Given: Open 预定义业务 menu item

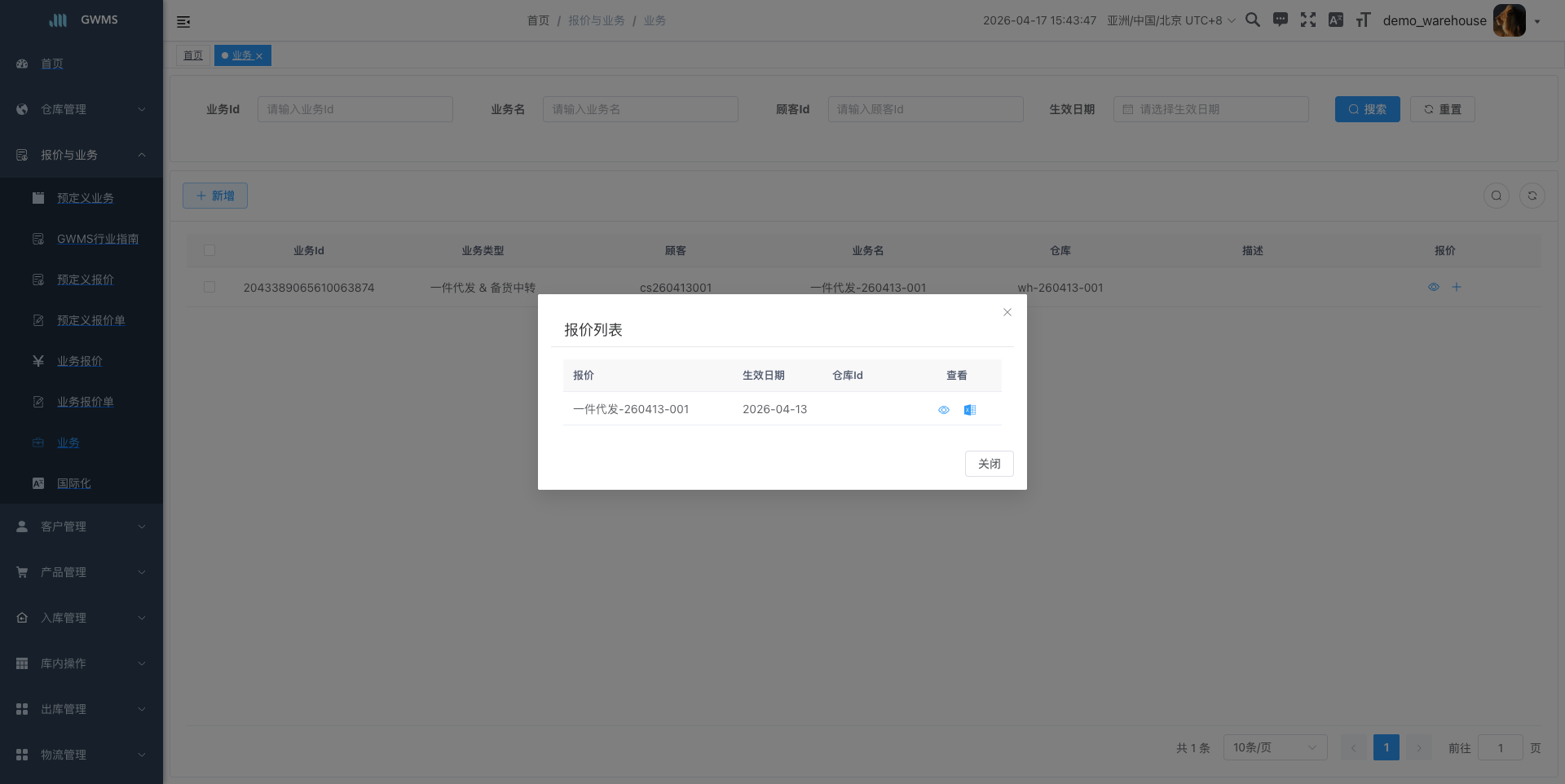Looking at the screenshot, I should pos(82,198).
